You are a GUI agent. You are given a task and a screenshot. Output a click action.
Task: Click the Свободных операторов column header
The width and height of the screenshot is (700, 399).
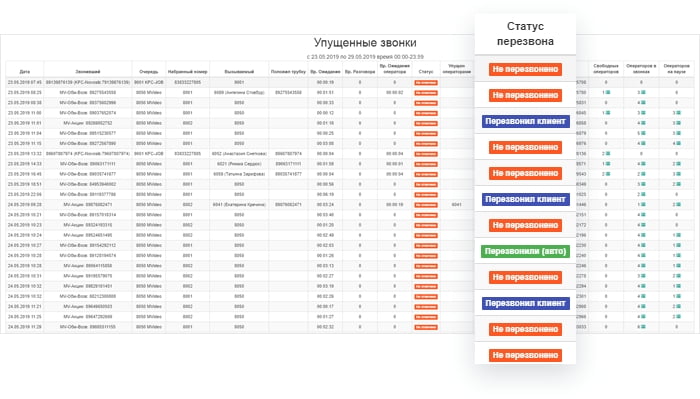pyautogui.click(x=606, y=69)
